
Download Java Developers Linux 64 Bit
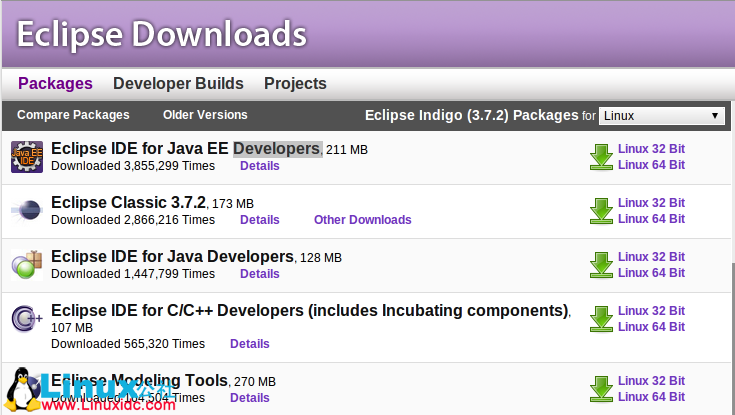651,272
